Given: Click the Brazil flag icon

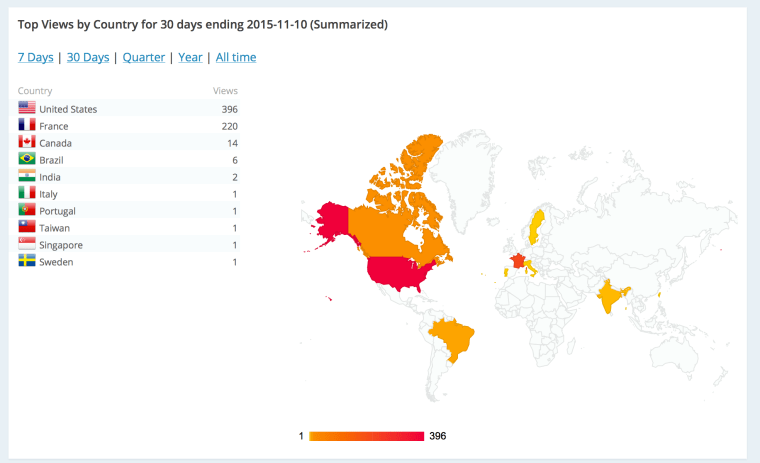Looking at the screenshot, I should [27, 159].
